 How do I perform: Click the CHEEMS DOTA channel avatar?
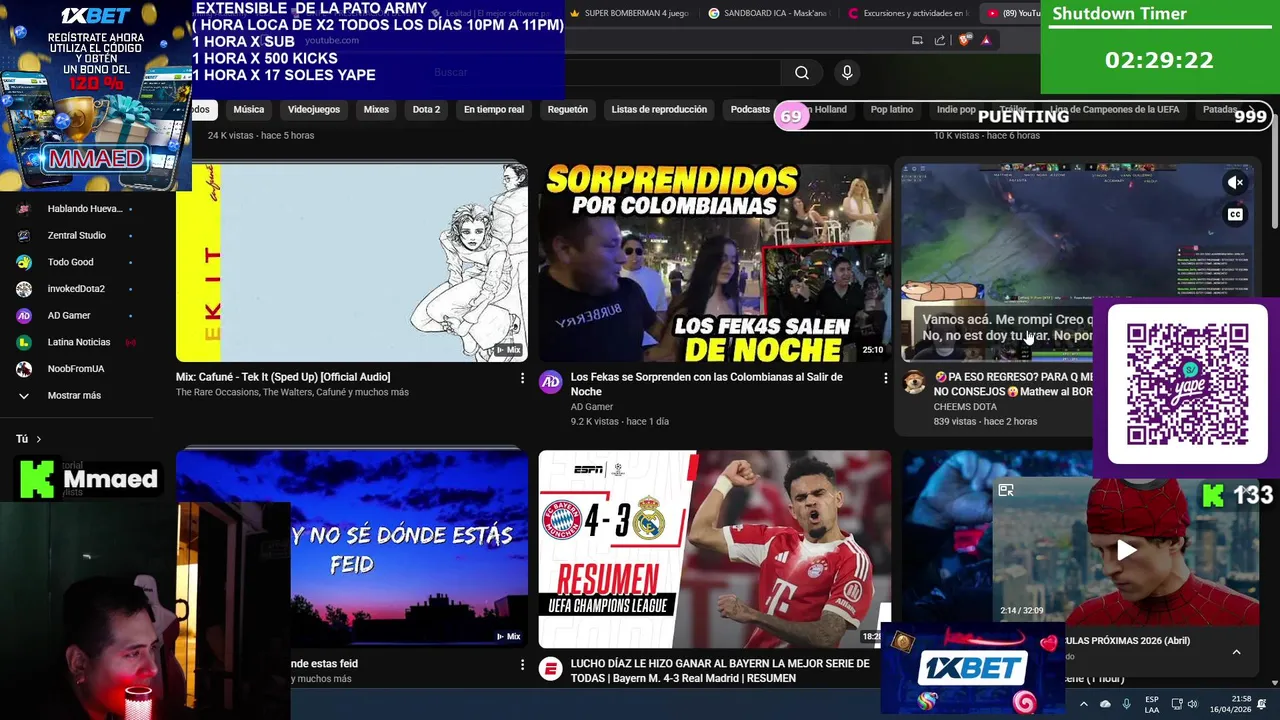coord(914,382)
